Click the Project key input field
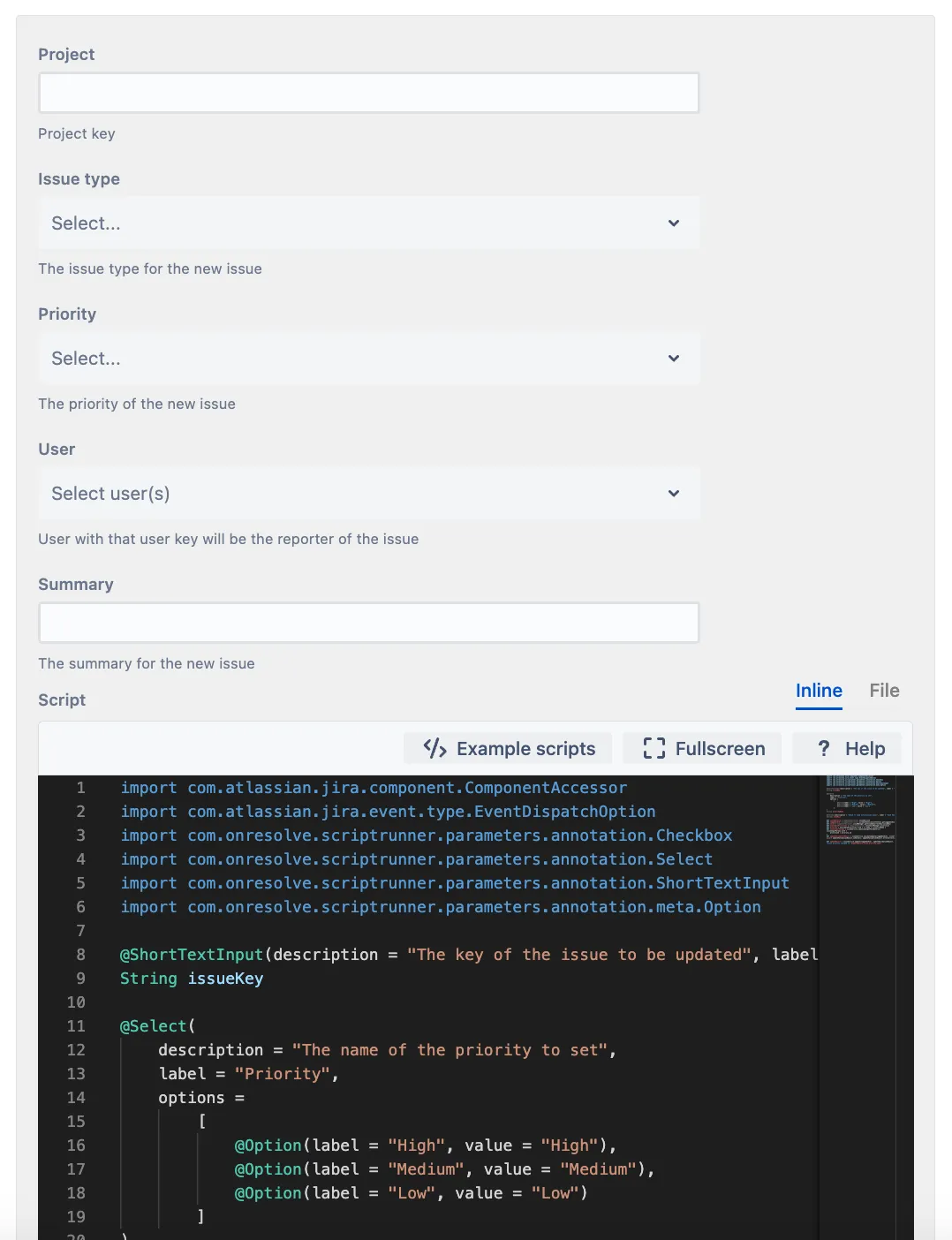Viewport: 952px width, 1240px height. 369,93
